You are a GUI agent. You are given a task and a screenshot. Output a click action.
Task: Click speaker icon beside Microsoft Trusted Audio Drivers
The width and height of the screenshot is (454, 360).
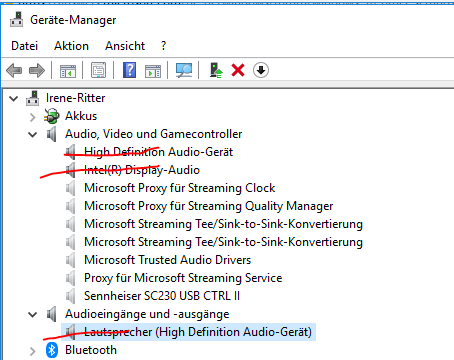tap(71, 260)
